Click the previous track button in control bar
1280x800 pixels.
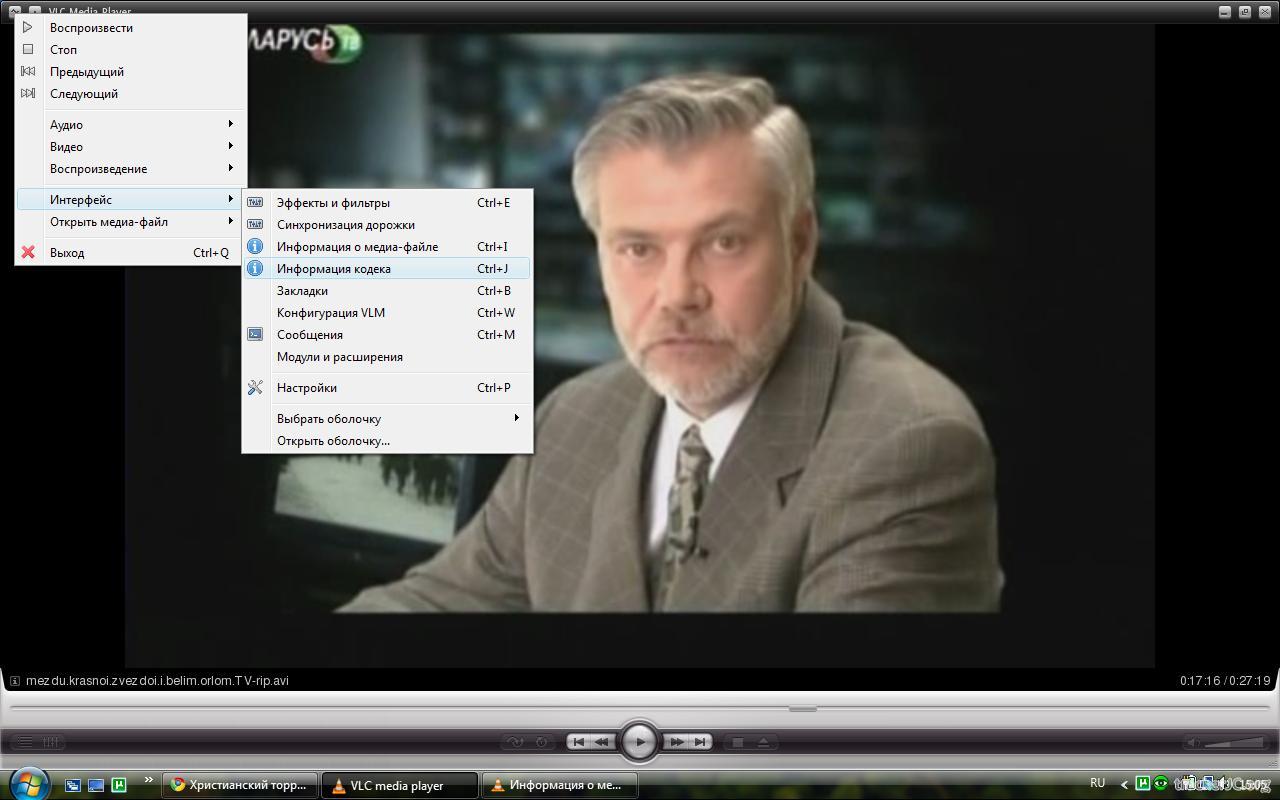coord(578,742)
